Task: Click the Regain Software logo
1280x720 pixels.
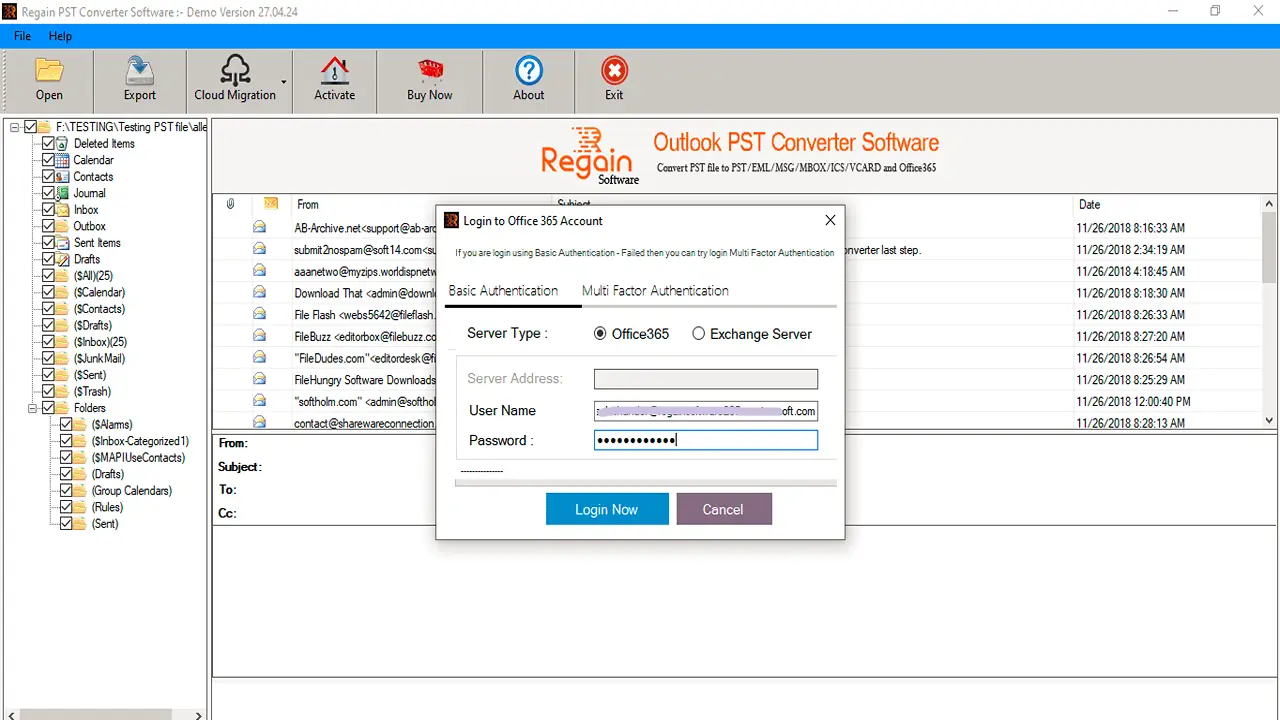Action: point(591,156)
